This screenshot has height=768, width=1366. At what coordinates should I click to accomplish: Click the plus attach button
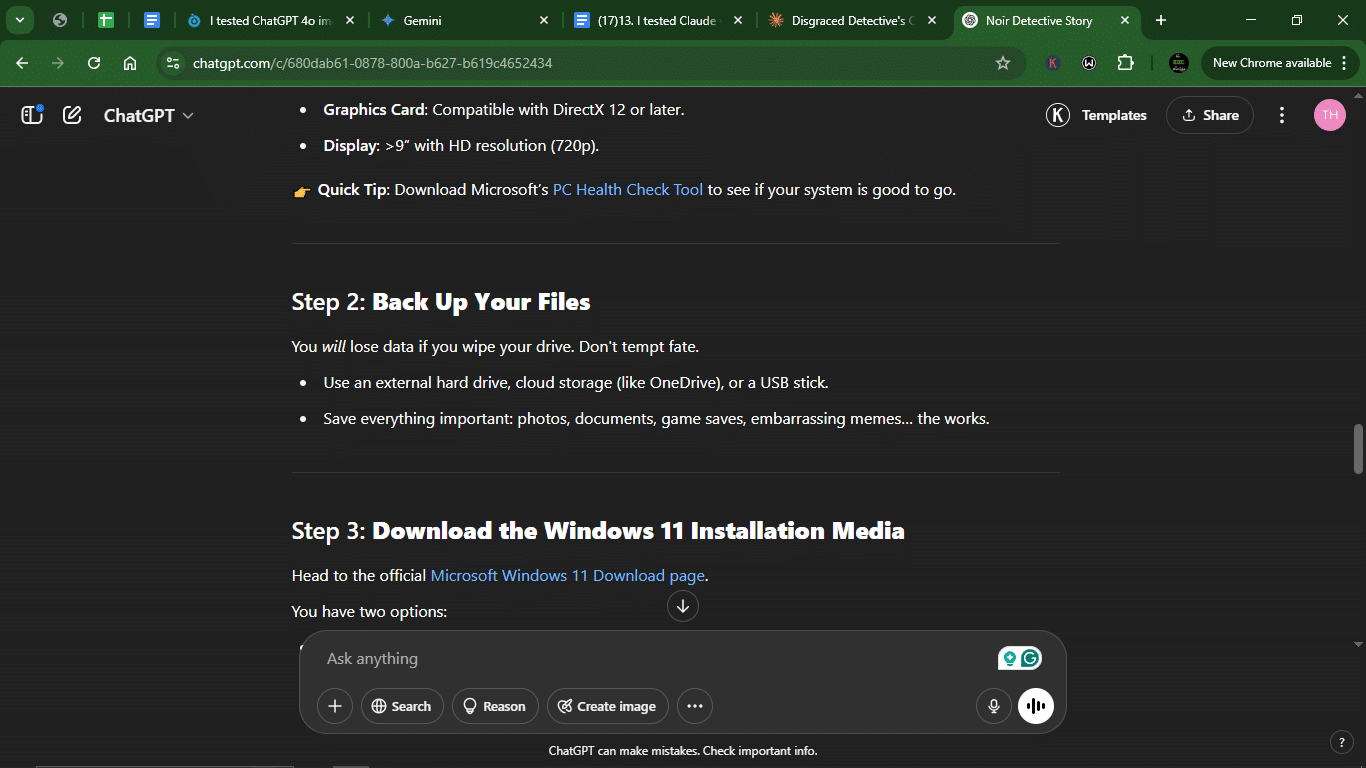click(335, 706)
